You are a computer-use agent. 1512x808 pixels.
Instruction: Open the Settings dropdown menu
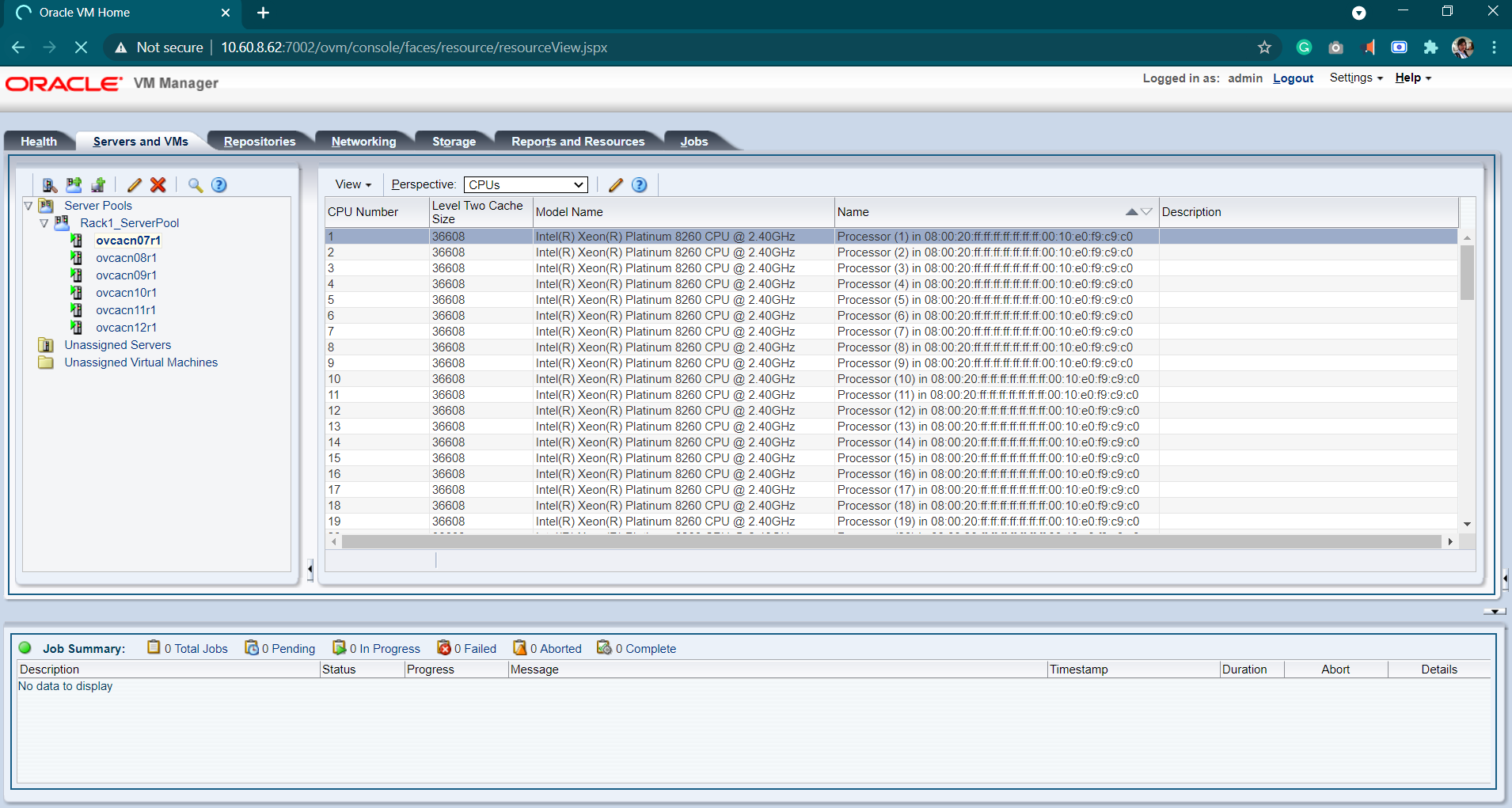click(1356, 78)
